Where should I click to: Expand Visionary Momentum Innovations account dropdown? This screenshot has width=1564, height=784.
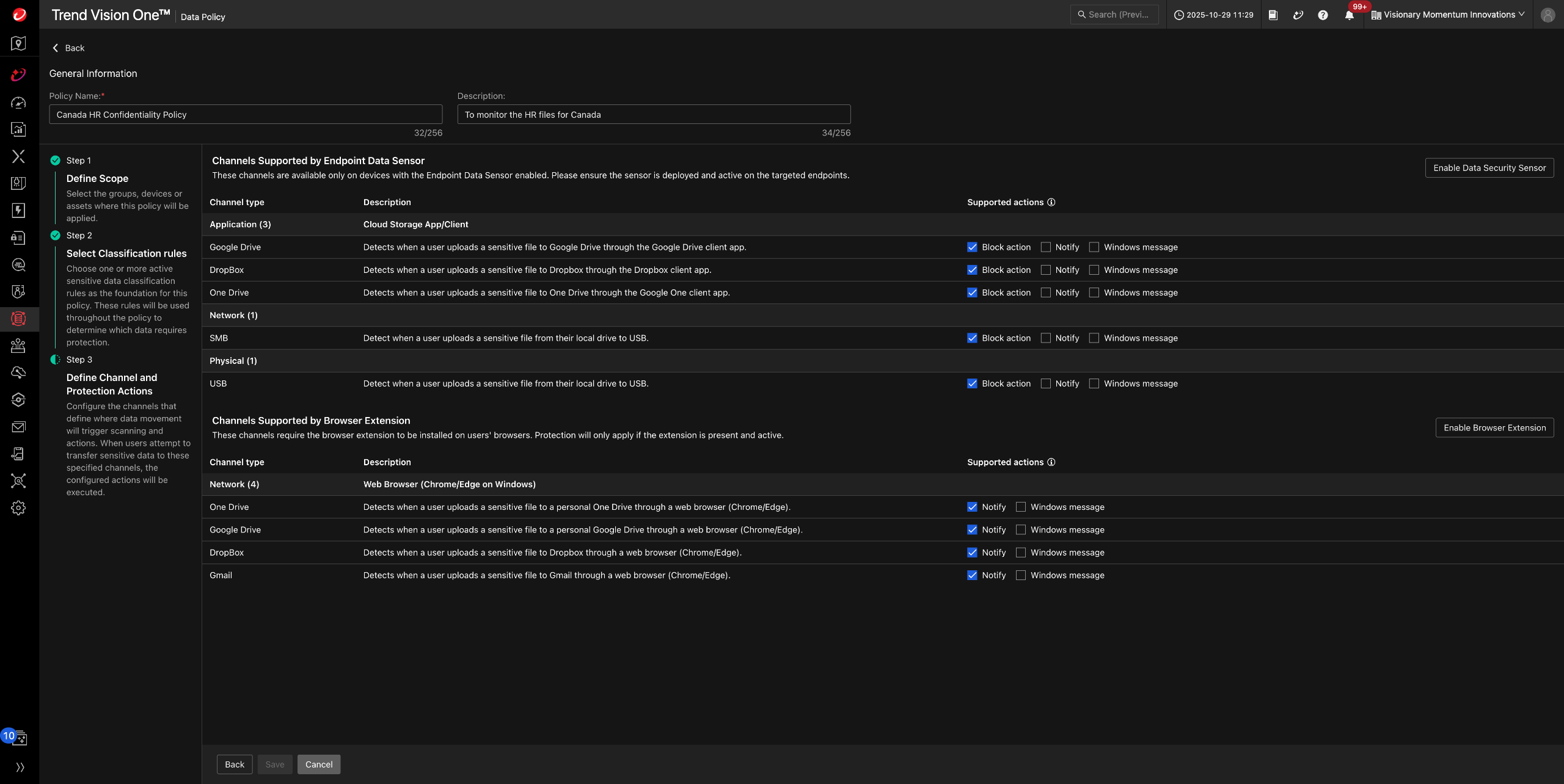coord(1448,15)
